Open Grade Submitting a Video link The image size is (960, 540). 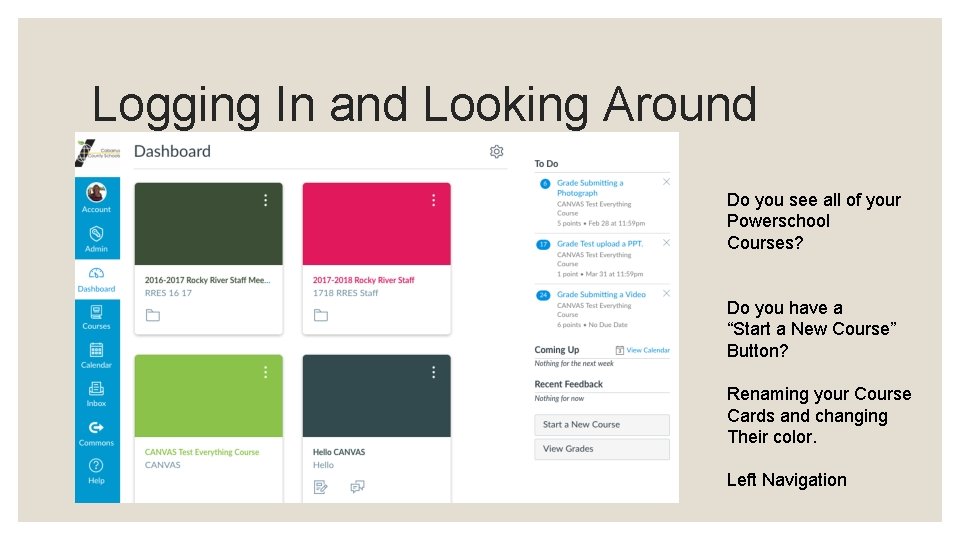point(601,294)
